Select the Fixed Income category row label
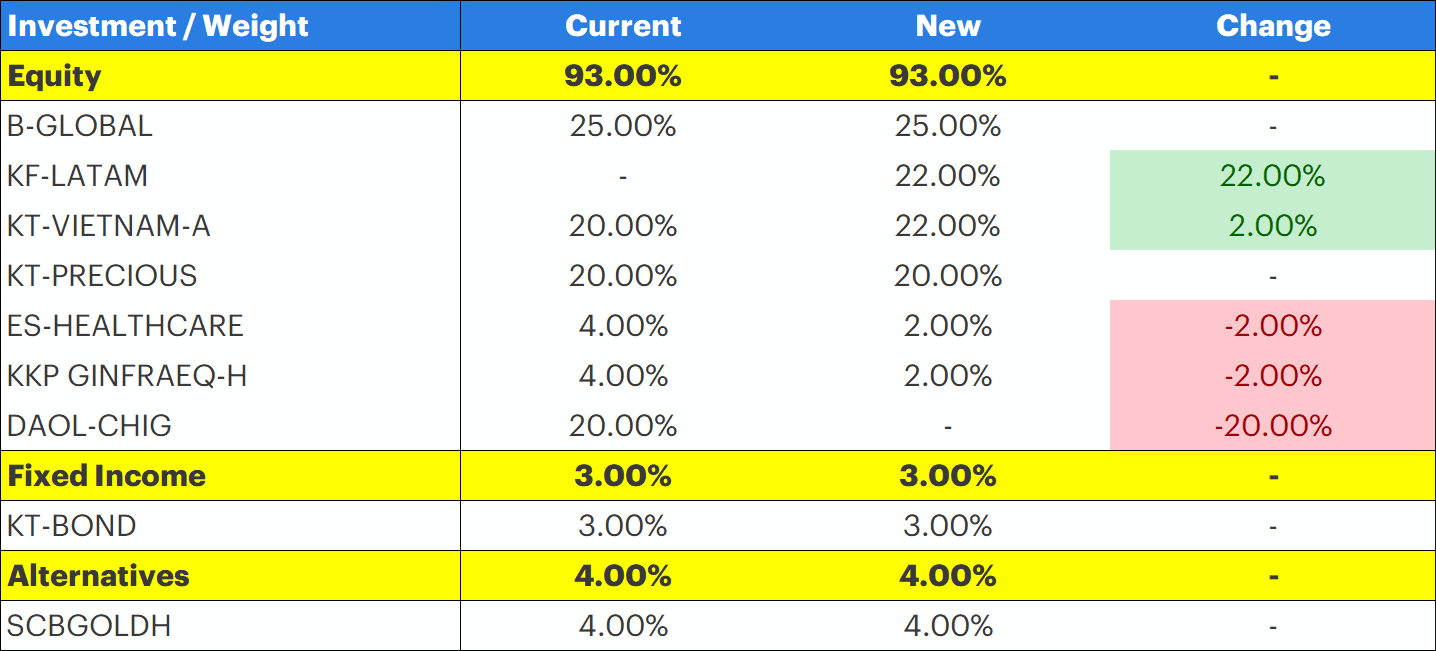Screen dimensions: 1436x651 tap(107, 476)
